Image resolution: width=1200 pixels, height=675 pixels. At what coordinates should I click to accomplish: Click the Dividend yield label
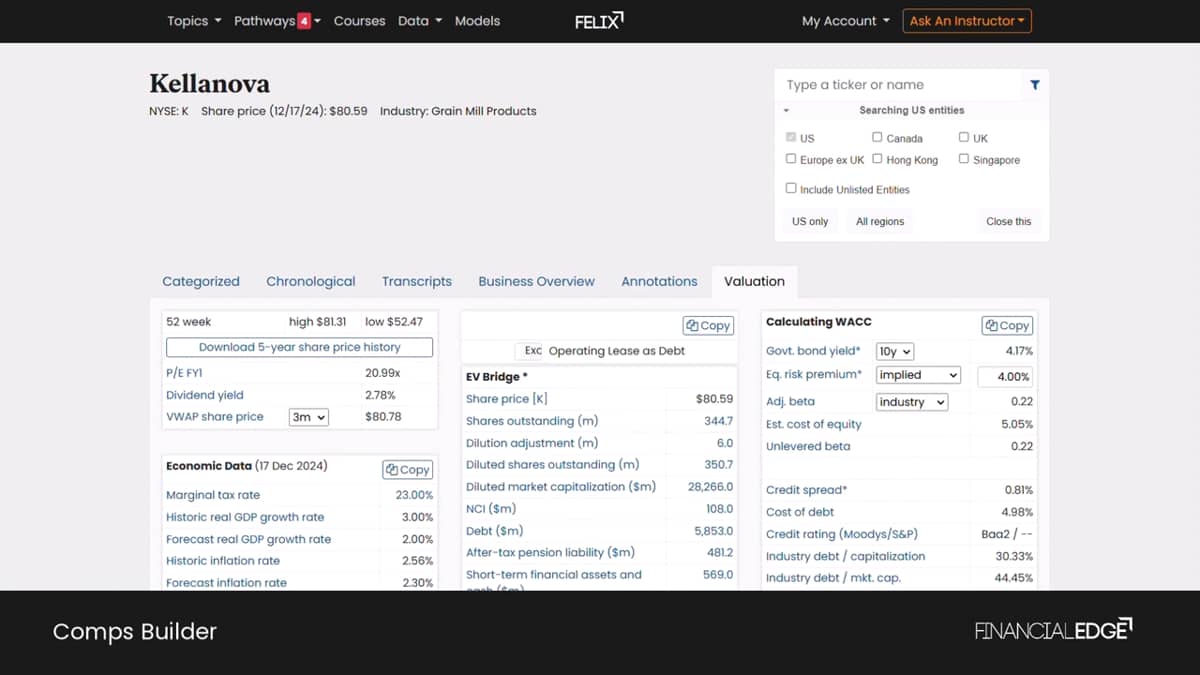pyautogui.click(x=205, y=395)
